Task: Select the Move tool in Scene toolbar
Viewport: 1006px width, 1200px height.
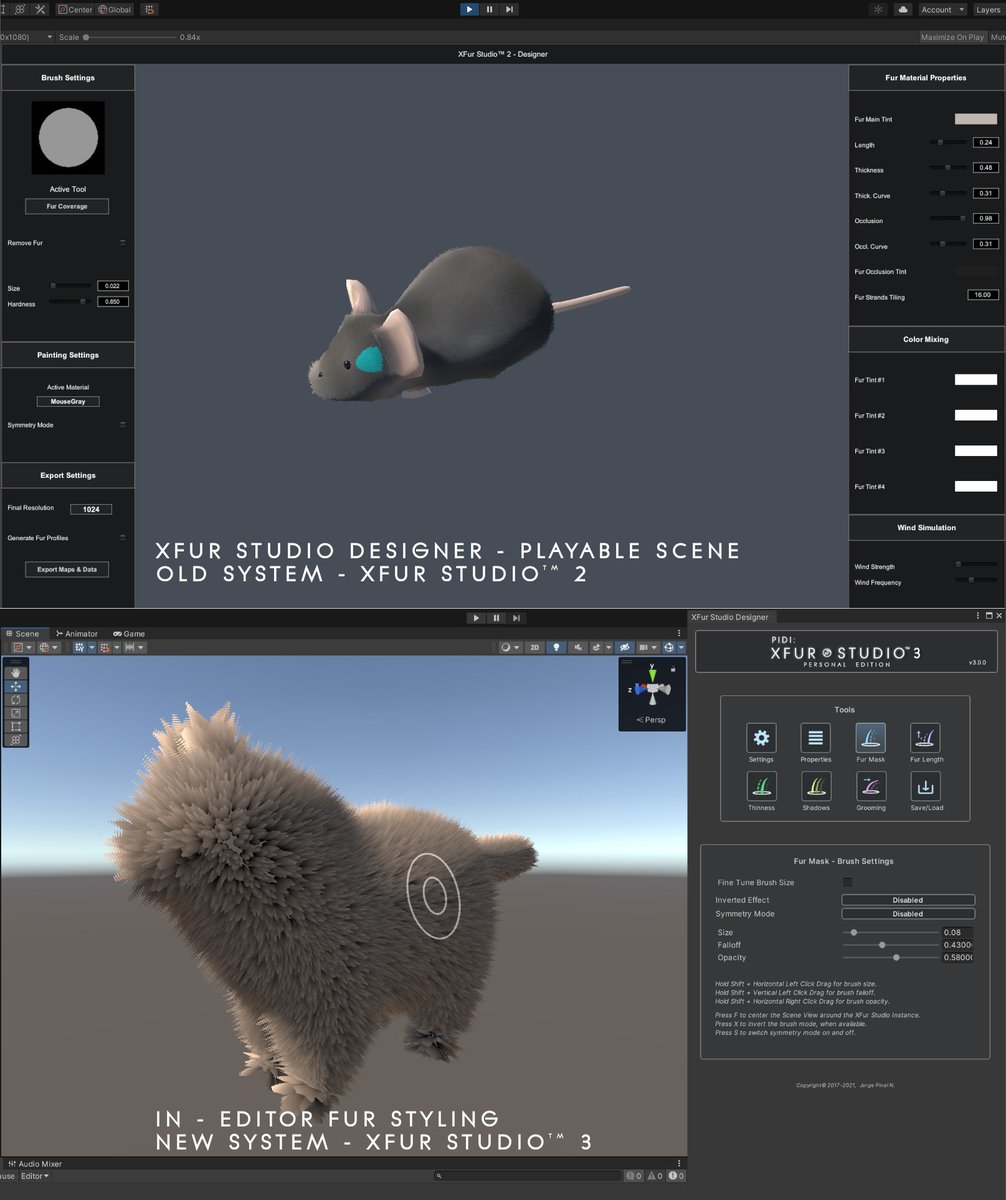Action: (x=15, y=687)
